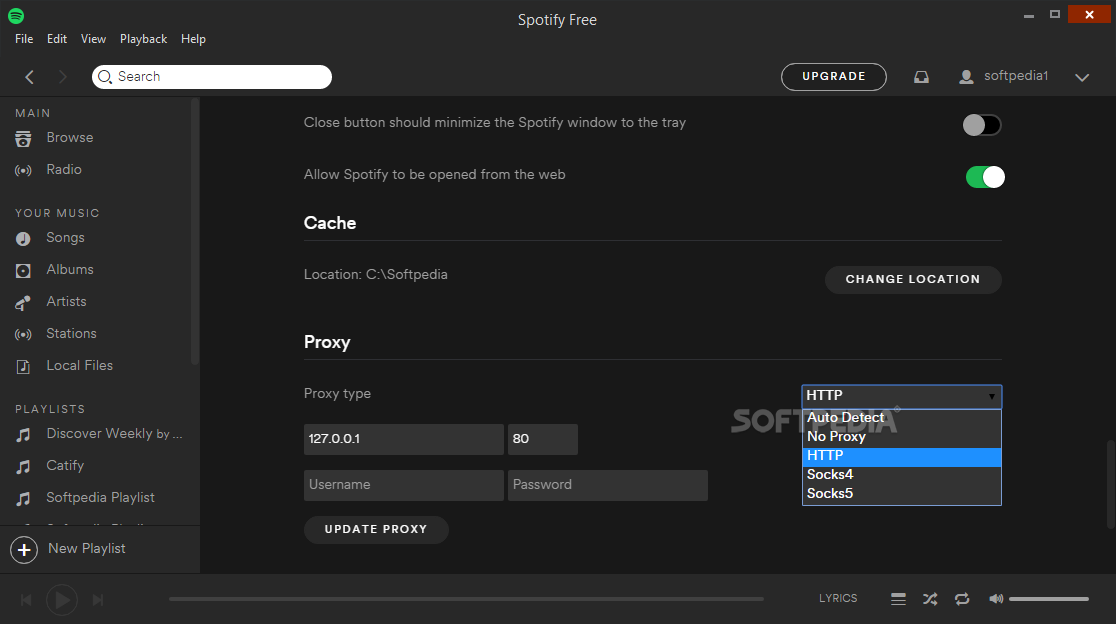This screenshot has width=1116, height=624.
Task: Click the plus icon for New Playlist
Action: coord(24,549)
